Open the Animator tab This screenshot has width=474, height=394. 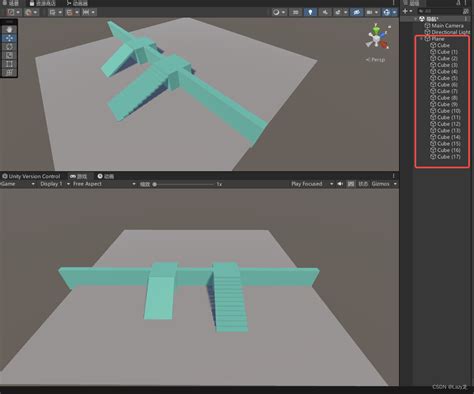coord(77,3)
